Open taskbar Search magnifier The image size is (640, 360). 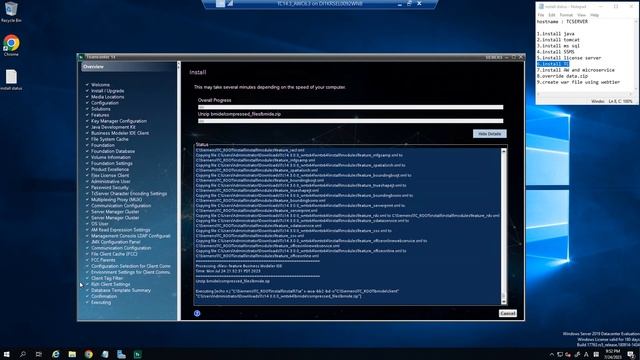[22, 354]
